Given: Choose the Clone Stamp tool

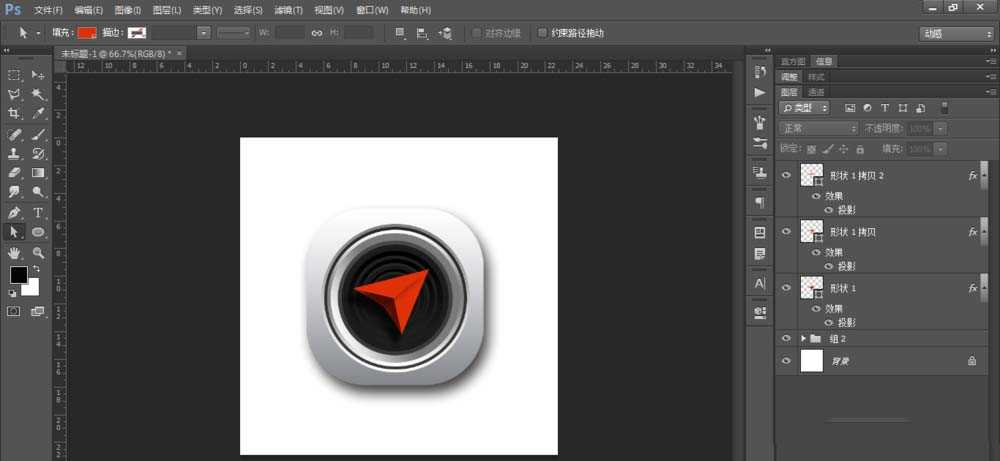Looking at the screenshot, I should coord(14,154).
